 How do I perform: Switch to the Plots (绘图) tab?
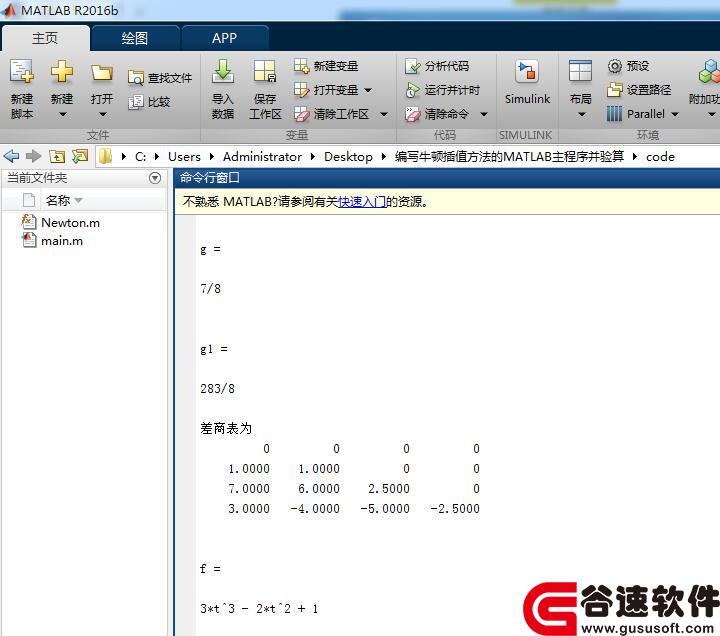click(x=135, y=38)
